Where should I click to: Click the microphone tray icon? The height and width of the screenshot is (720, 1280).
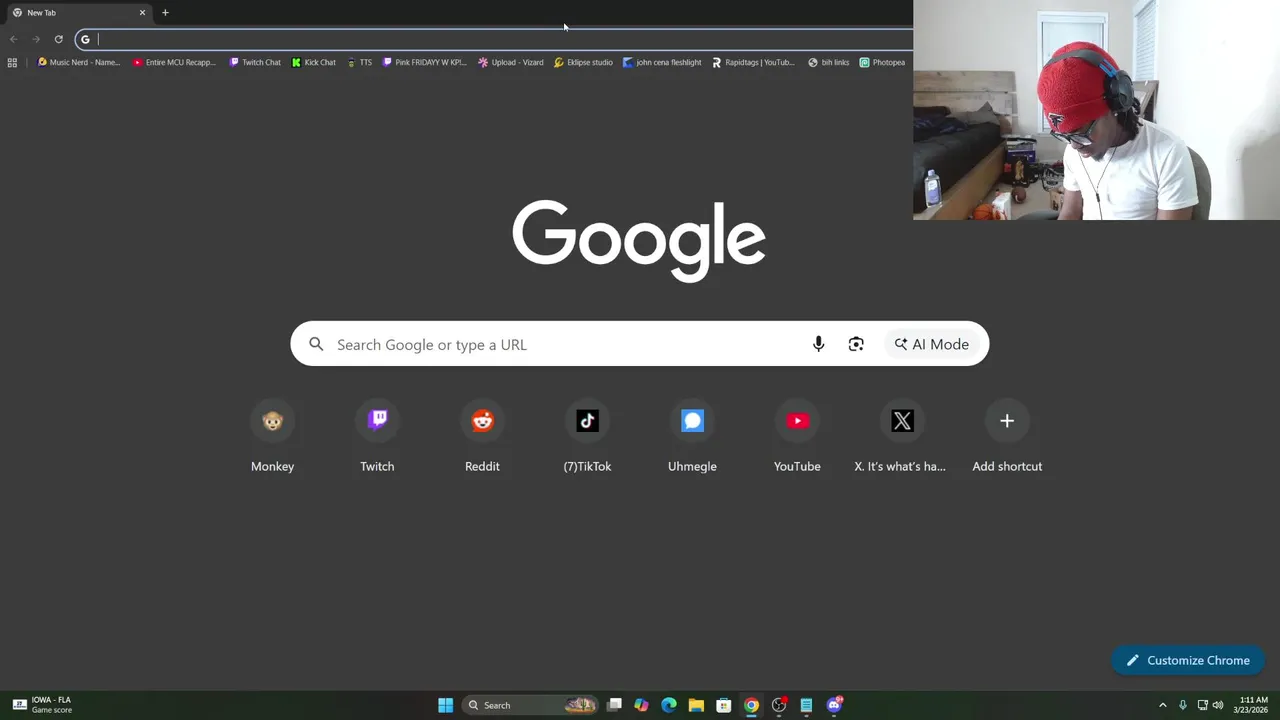click(x=1183, y=705)
